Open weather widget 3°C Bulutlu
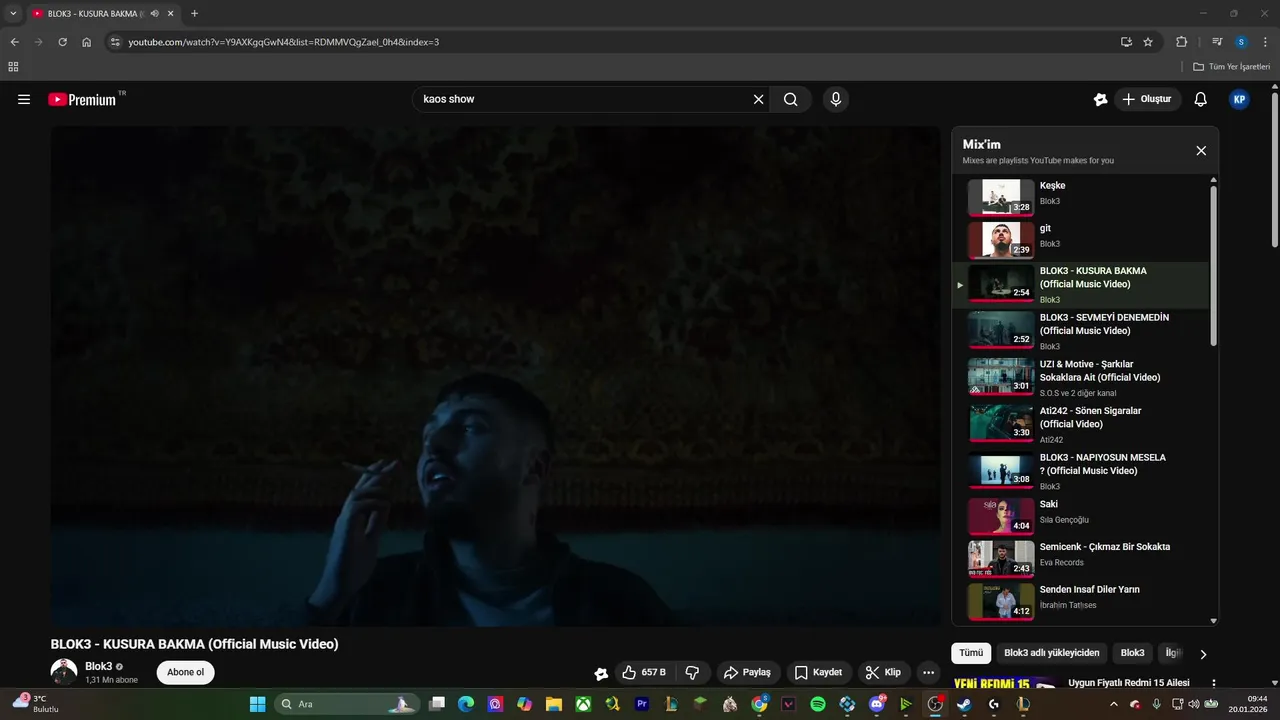This screenshot has height=720, width=1280. [x=38, y=703]
